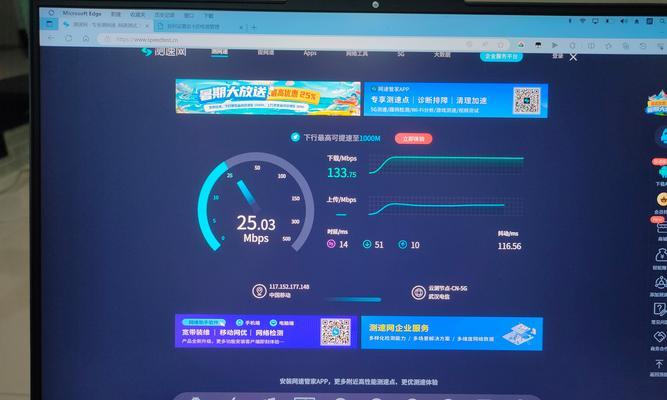The width and height of the screenshot is (667, 400).
Task: Open the sidebar money bag icon
Action: (x=661, y=255)
